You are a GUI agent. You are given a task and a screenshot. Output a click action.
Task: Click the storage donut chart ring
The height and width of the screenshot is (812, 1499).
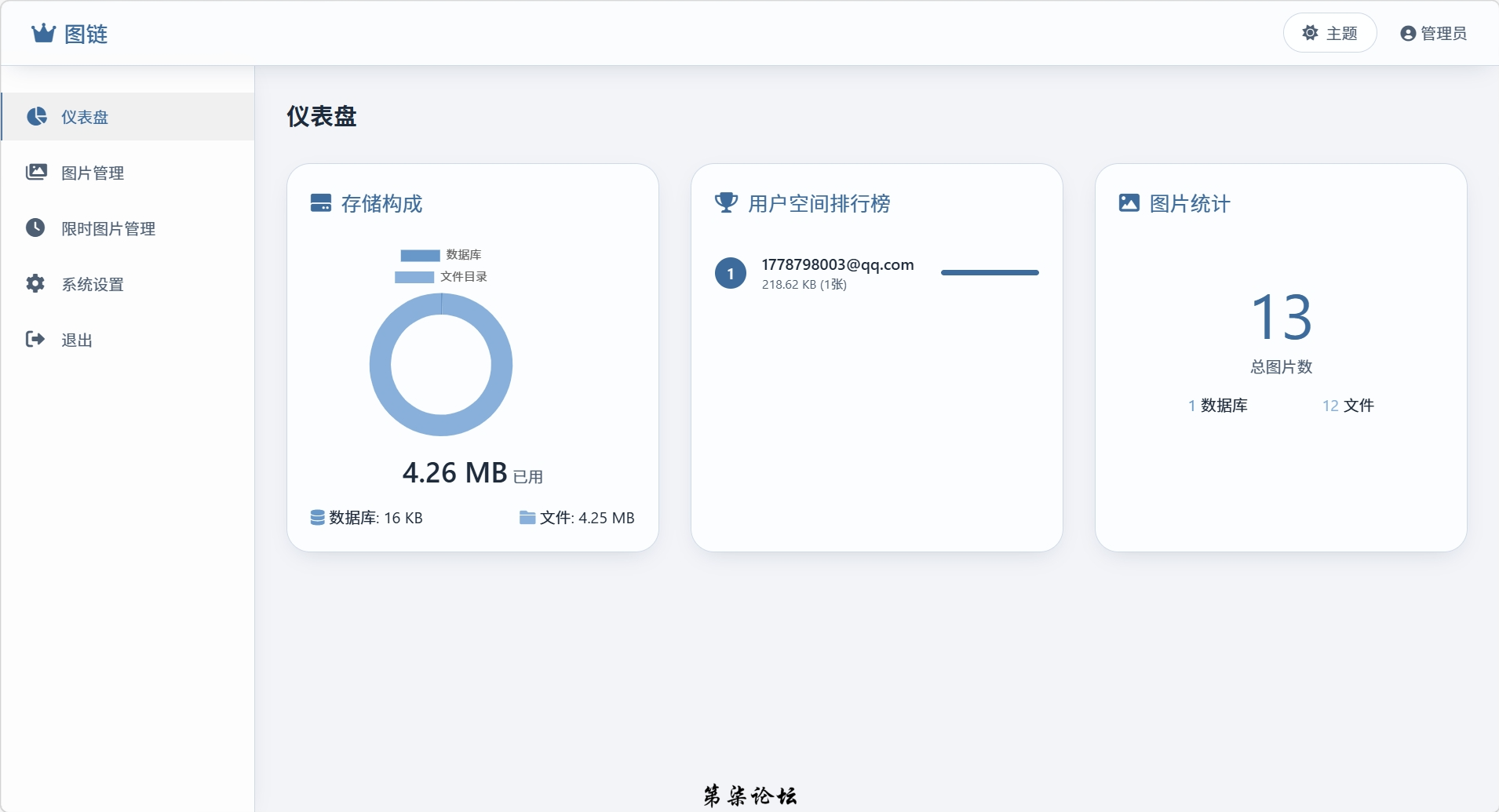[380, 365]
